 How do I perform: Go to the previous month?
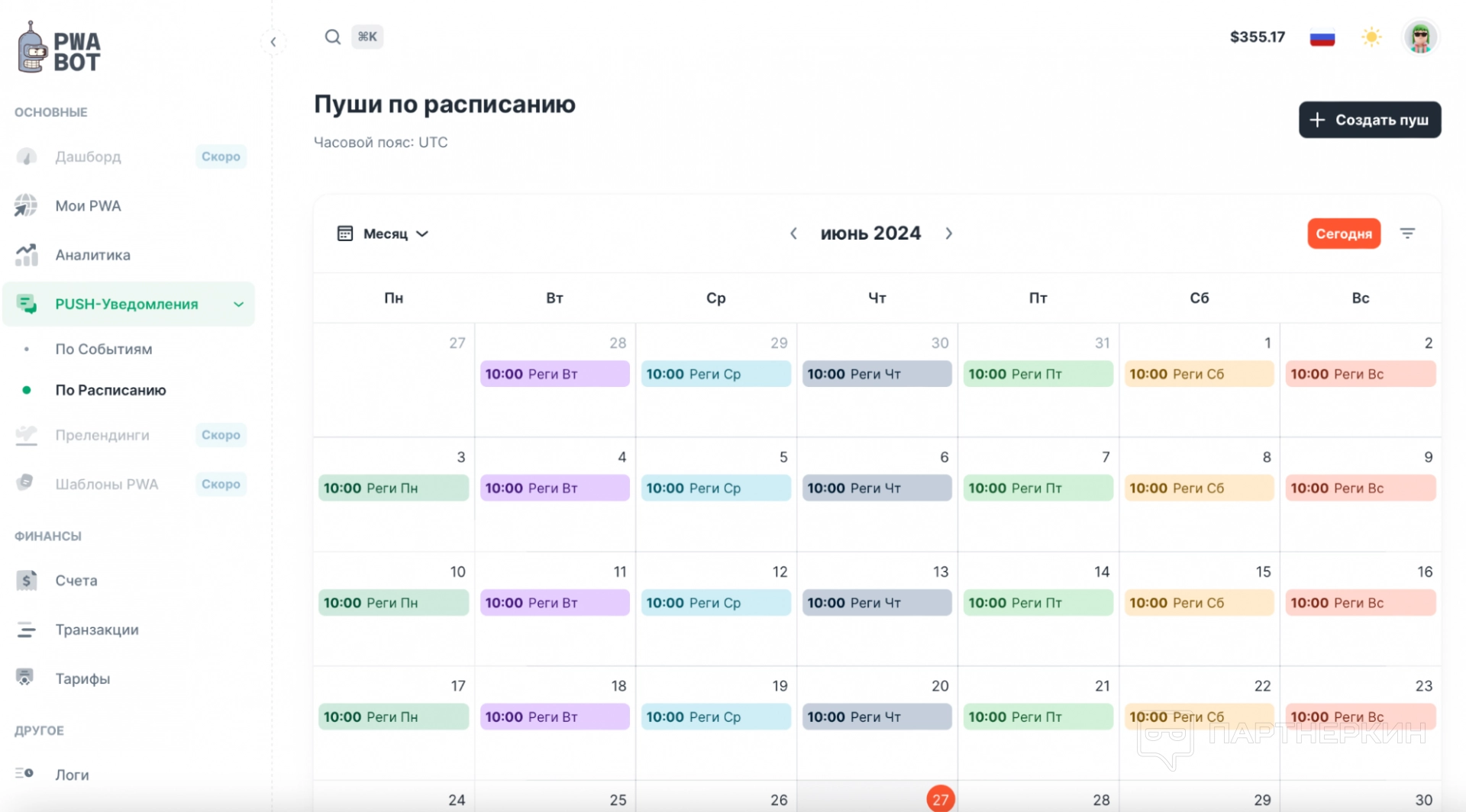point(793,234)
